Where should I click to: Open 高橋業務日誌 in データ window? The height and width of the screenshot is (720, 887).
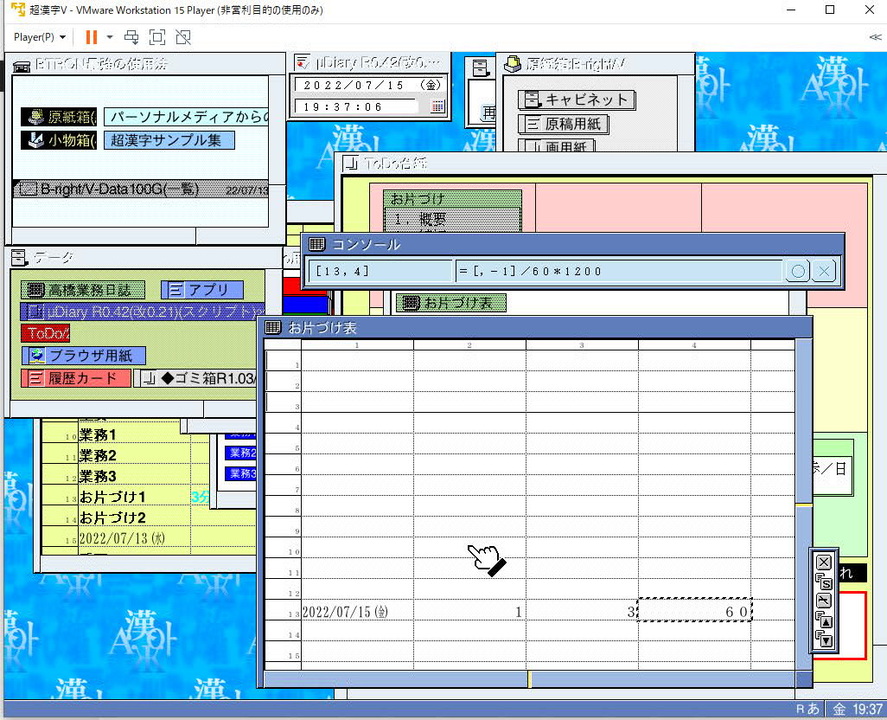(x=83, y=290)
